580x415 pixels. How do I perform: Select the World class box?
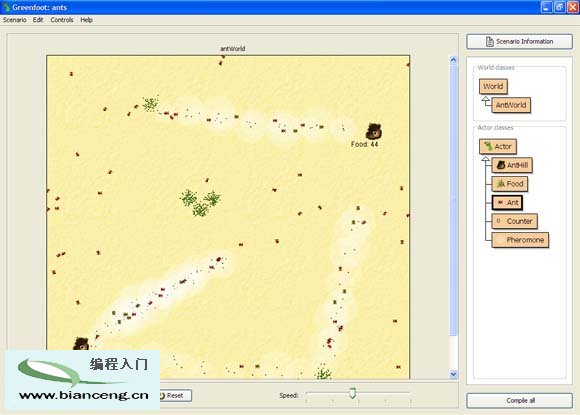pos(493,86)
